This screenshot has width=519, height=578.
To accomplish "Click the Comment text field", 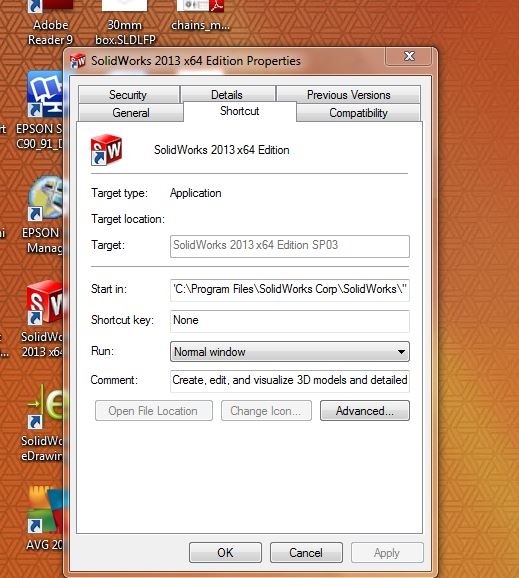I will 290,381.
